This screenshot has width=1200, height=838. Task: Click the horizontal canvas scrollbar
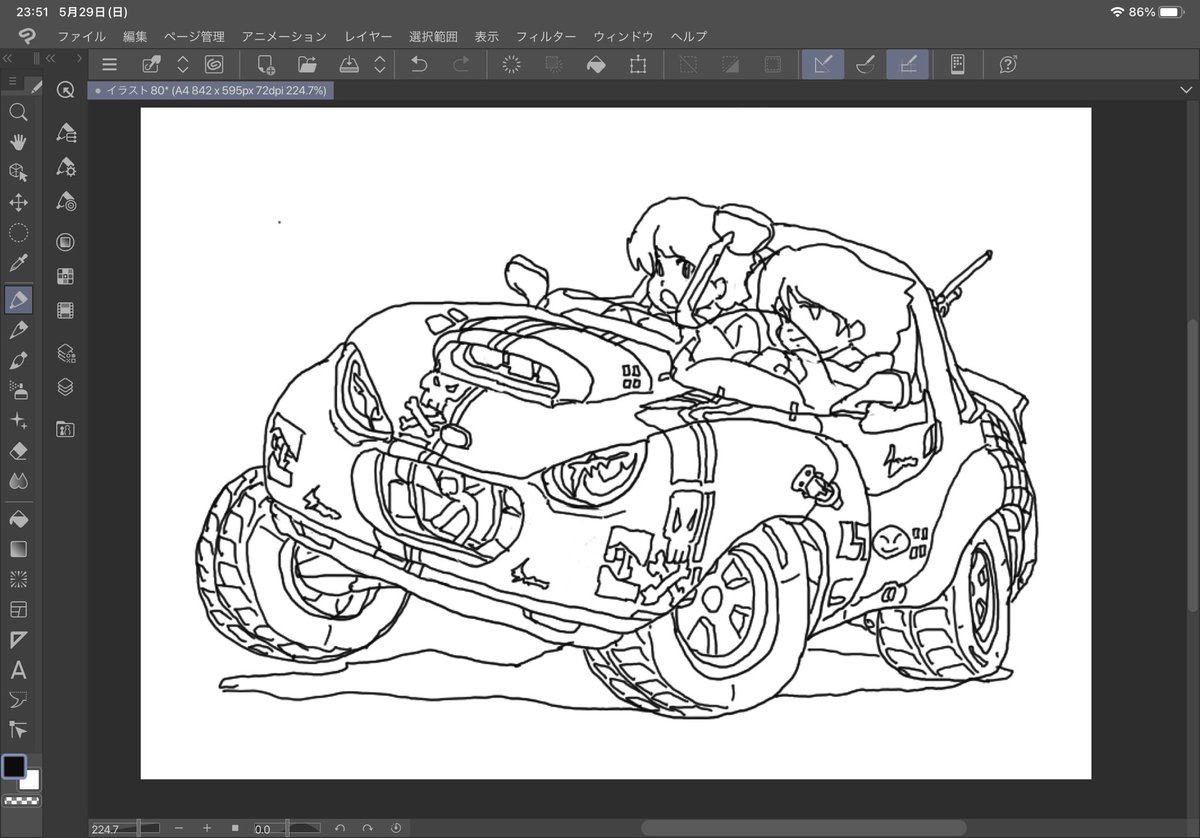click(x=803, y=828)
